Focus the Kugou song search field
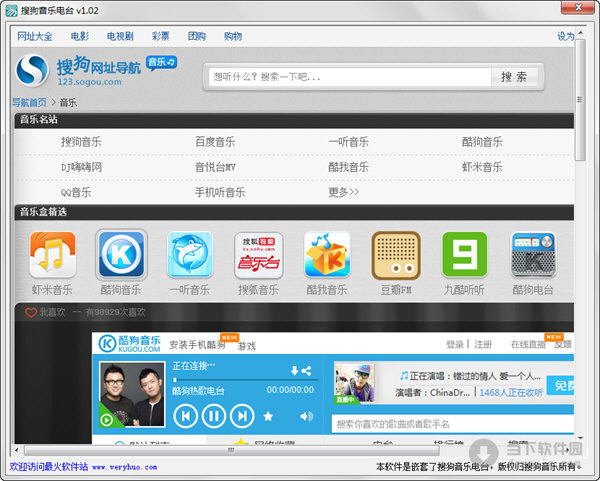 pos(453,424)
